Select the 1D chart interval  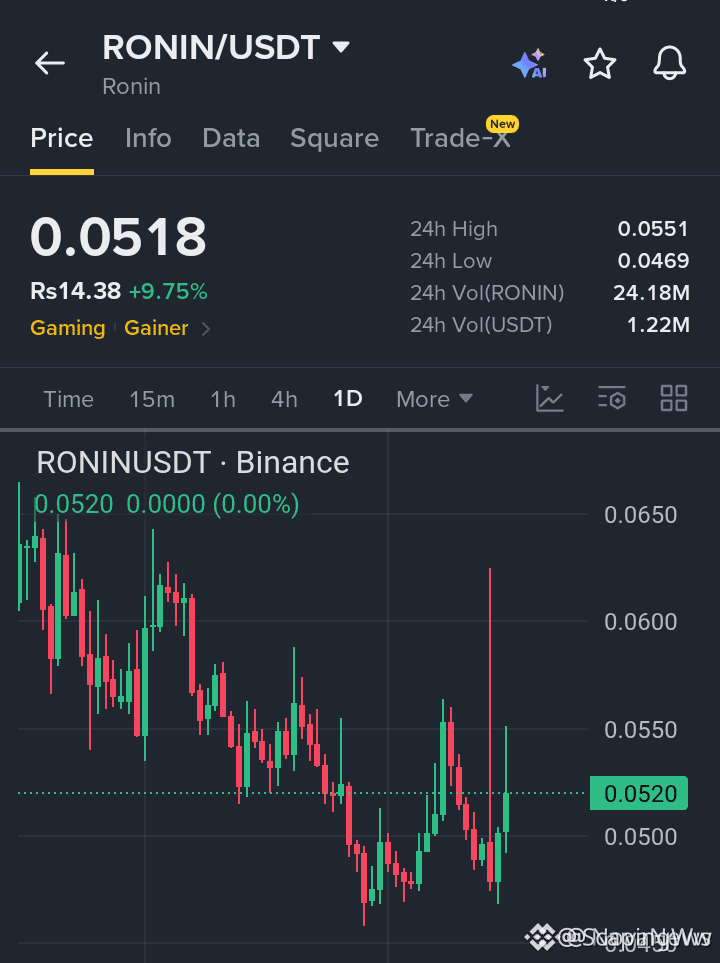348,399
